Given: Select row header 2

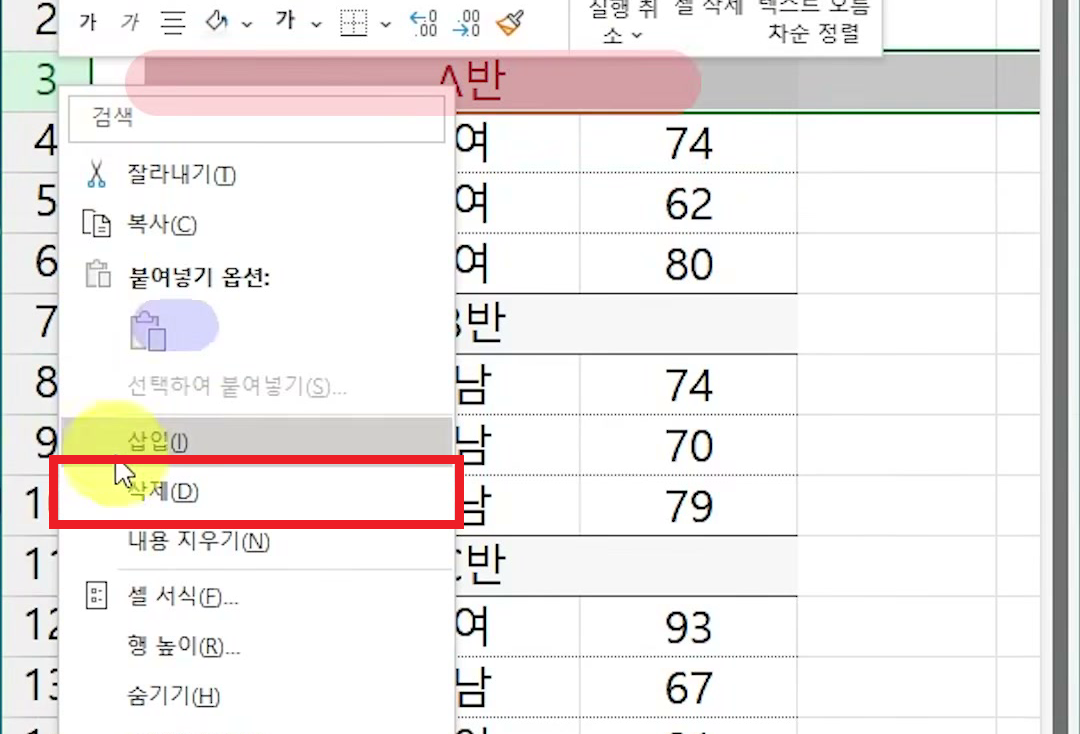Looking at the screenshot, I should point(31,25).
